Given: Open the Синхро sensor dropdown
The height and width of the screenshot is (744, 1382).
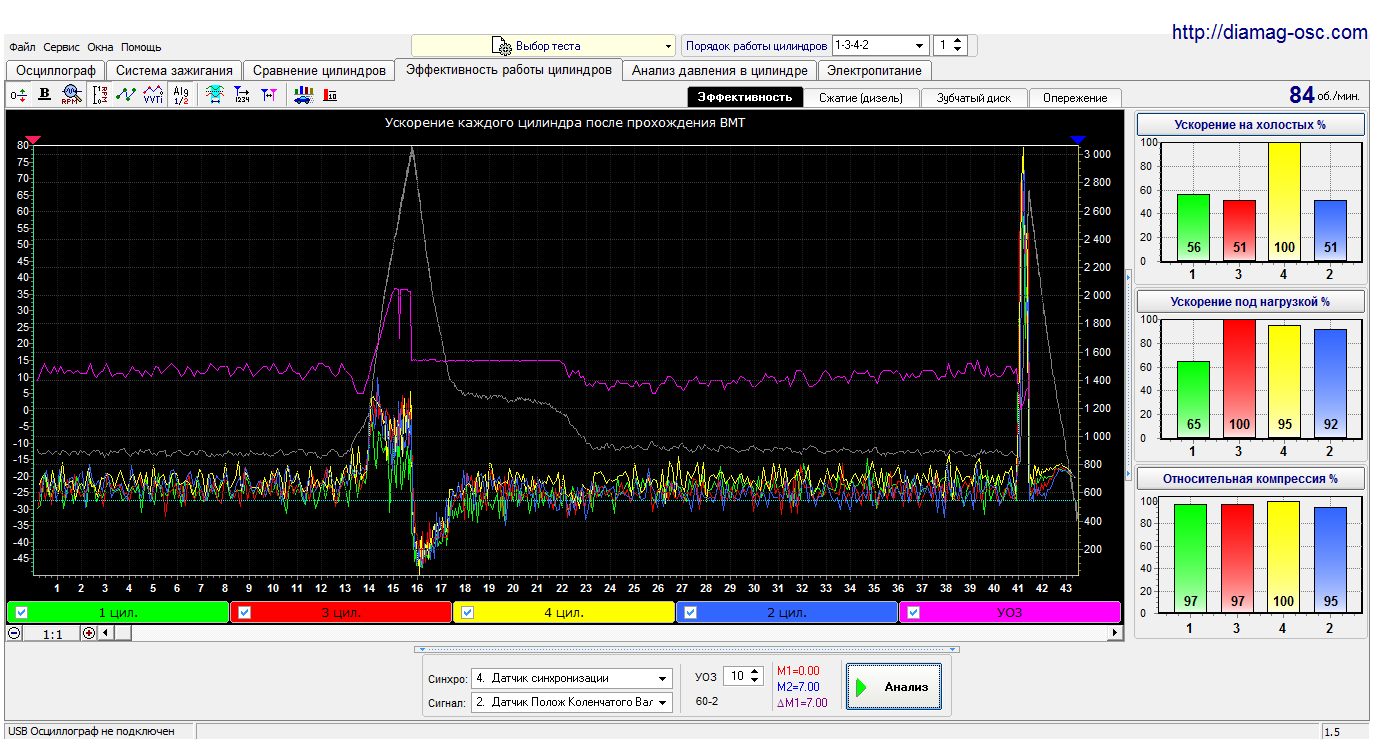Looking at the screenshot, I should pos(572,678).
